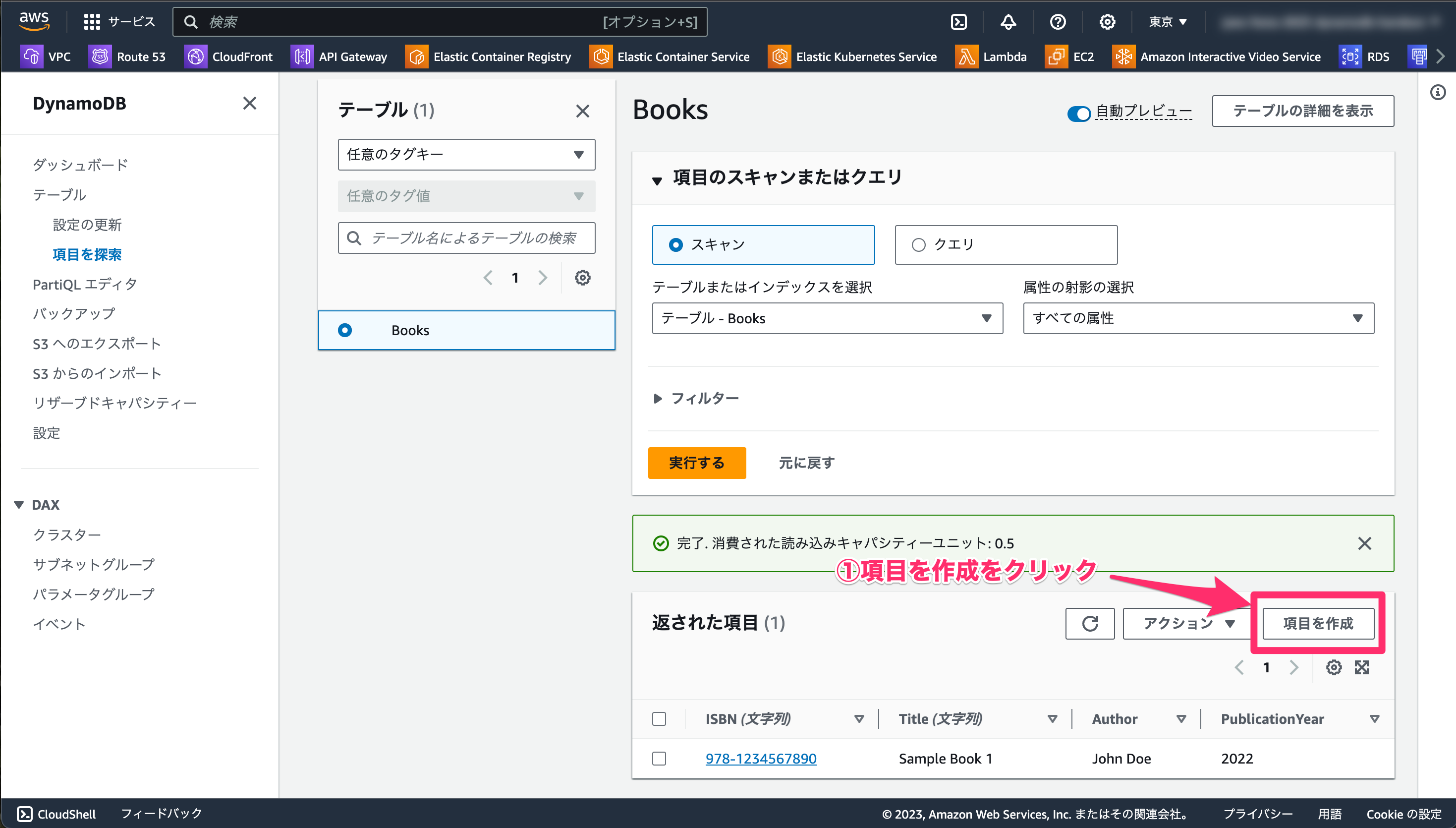Open the Elastic Container Registry shortcut
The width and height of the screenshot is (1456, 828).
tap(488, 57)
